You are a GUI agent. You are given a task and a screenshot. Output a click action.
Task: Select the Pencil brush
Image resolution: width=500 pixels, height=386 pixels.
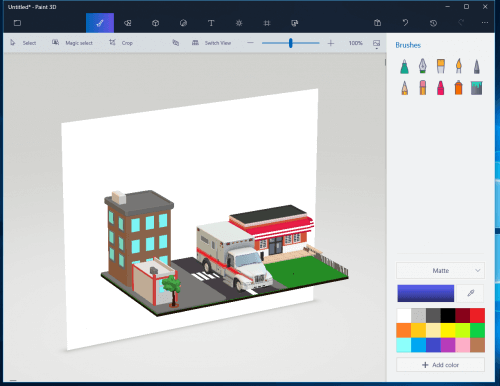404,88
